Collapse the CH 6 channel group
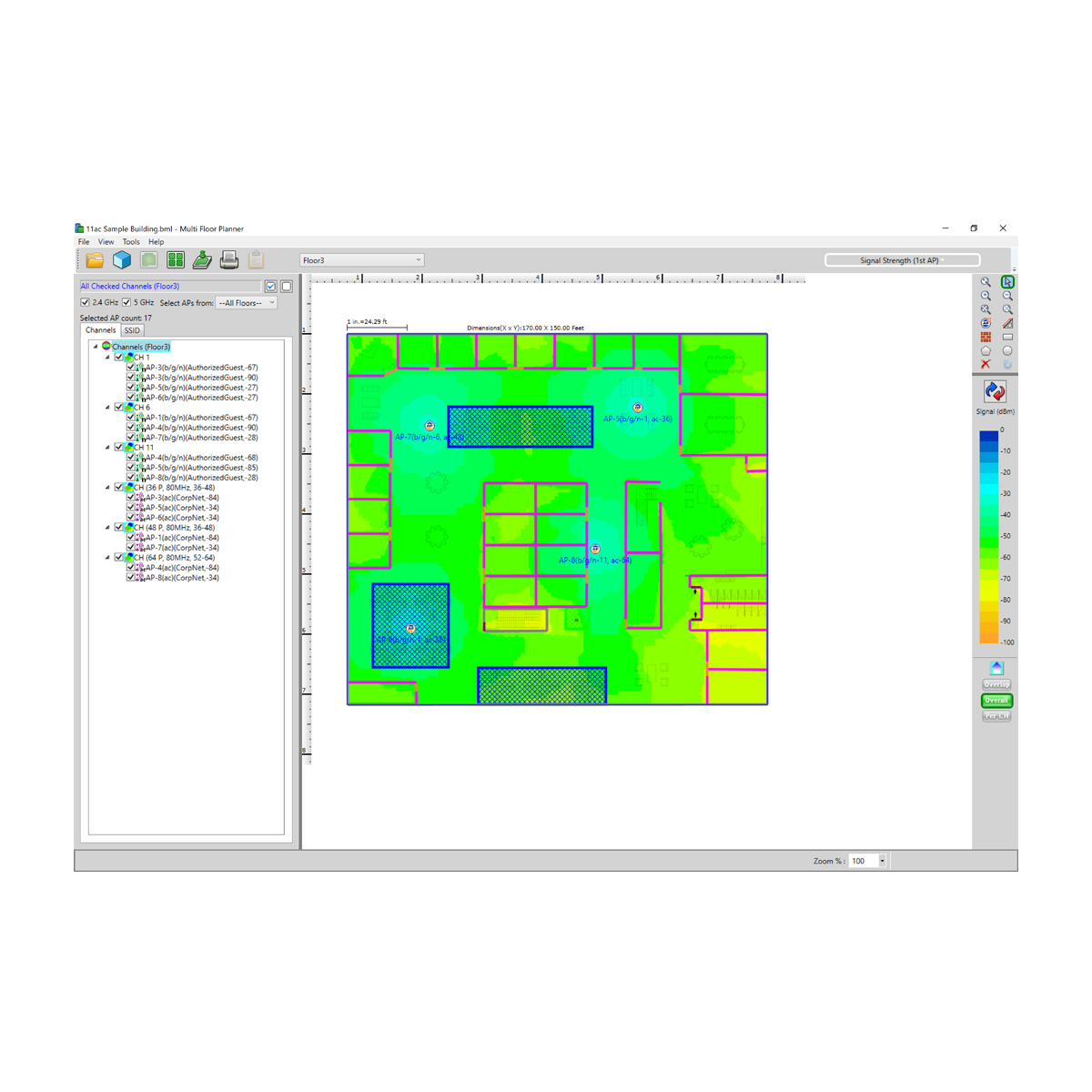 pyautogui.click(x=107, y=407)
